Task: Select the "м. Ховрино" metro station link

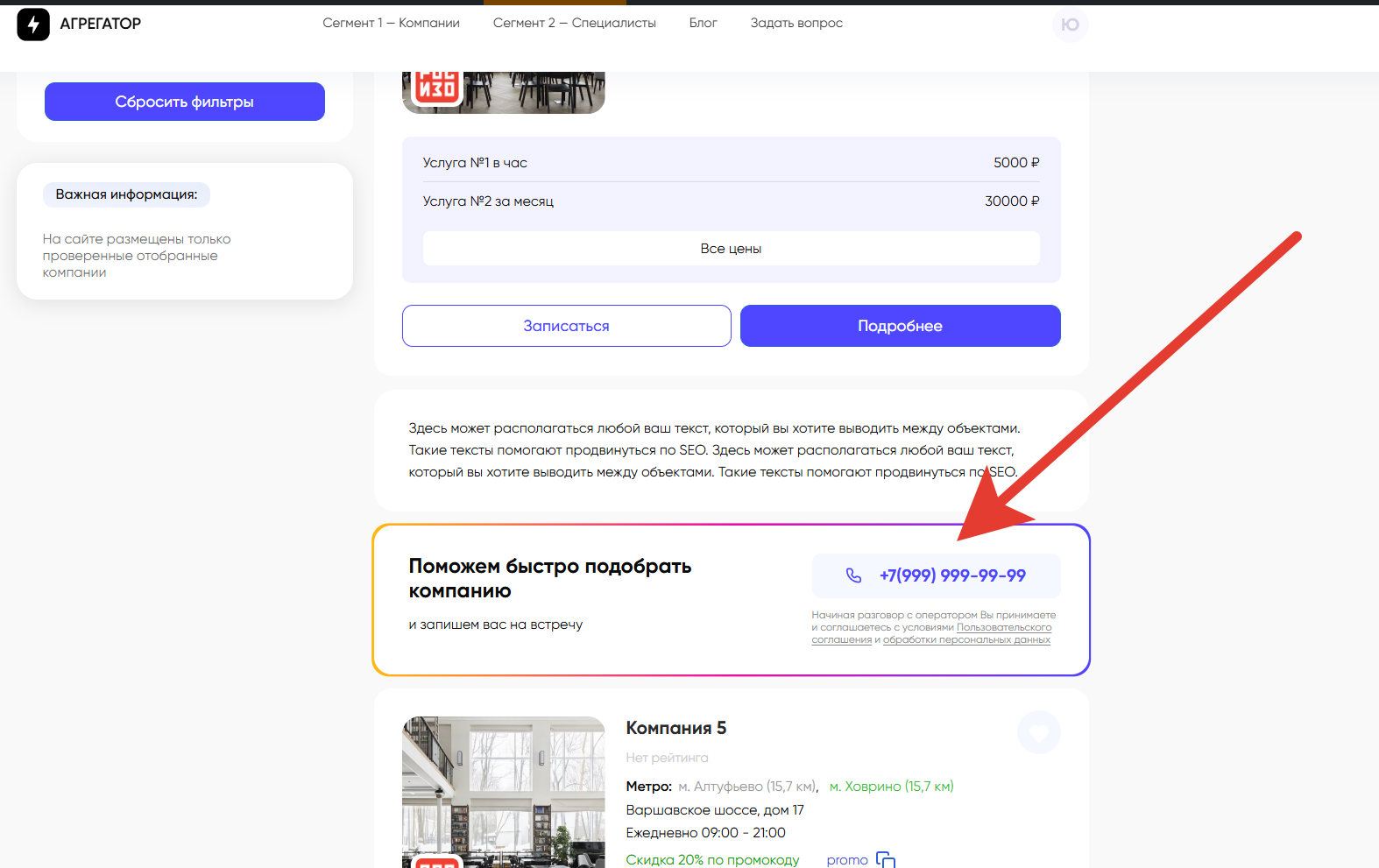Action: point(891,787)
